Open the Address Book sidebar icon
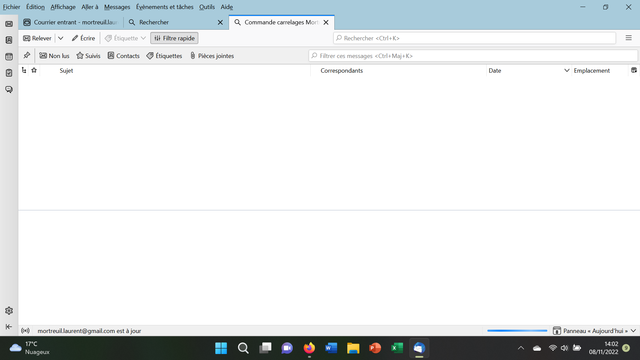640x360 pixels. (x=9, y=40)
